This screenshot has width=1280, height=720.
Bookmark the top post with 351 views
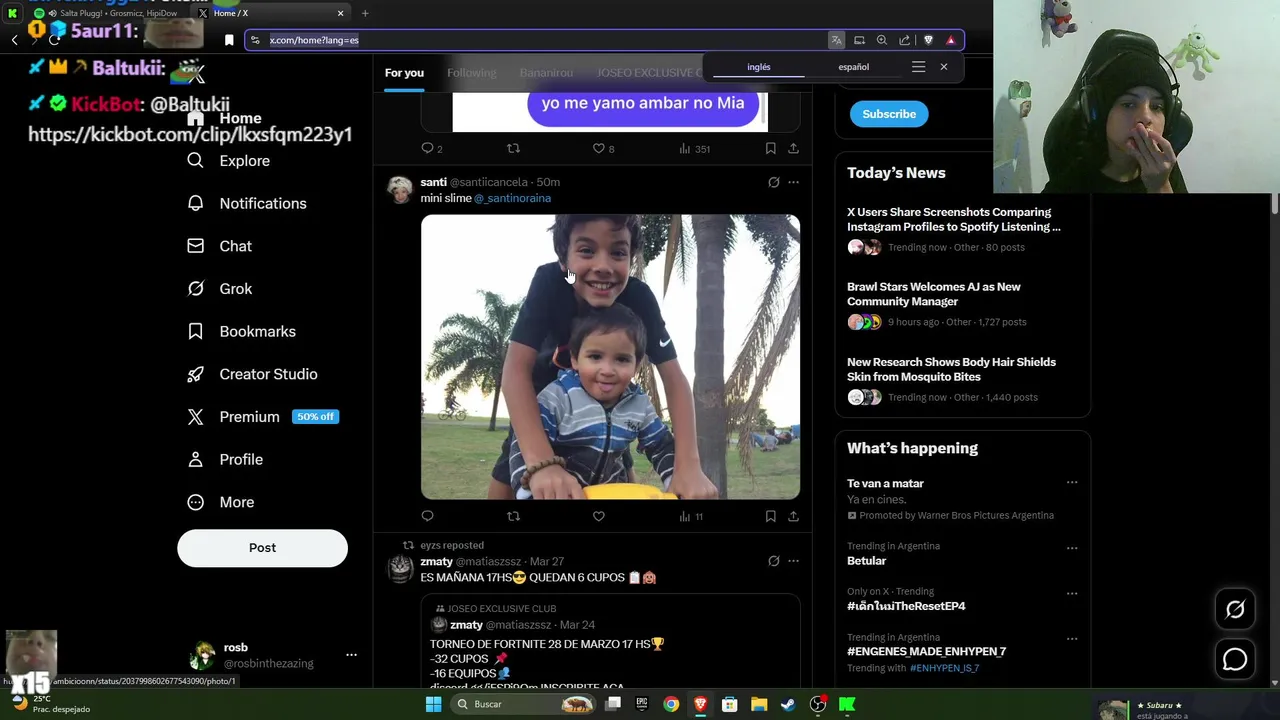click(x=770, y=148)
